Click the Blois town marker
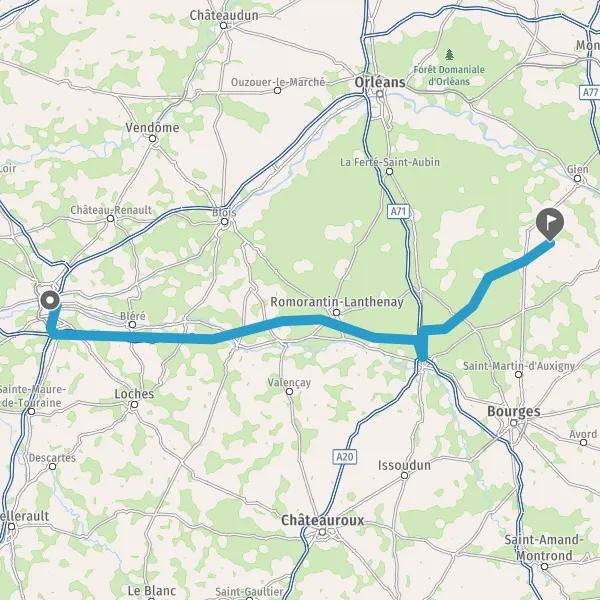This screenshot has height=600, width=600. (225, 222)
